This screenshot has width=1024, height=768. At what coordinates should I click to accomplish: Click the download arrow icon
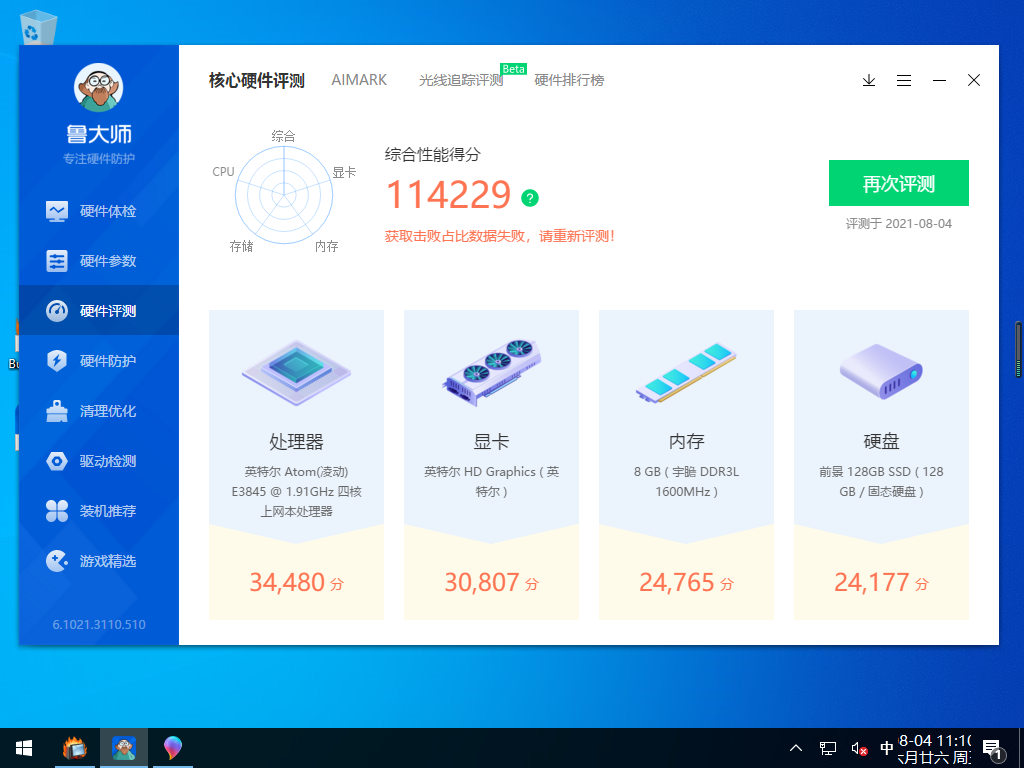pyautogui.click(x=868, y=80)
